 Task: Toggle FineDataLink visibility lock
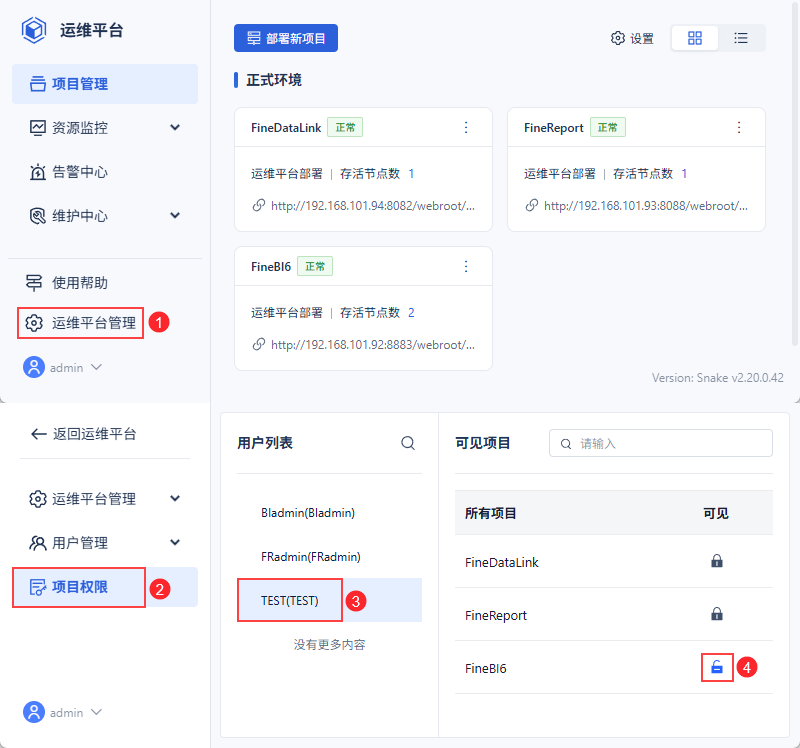click(716, 561)
